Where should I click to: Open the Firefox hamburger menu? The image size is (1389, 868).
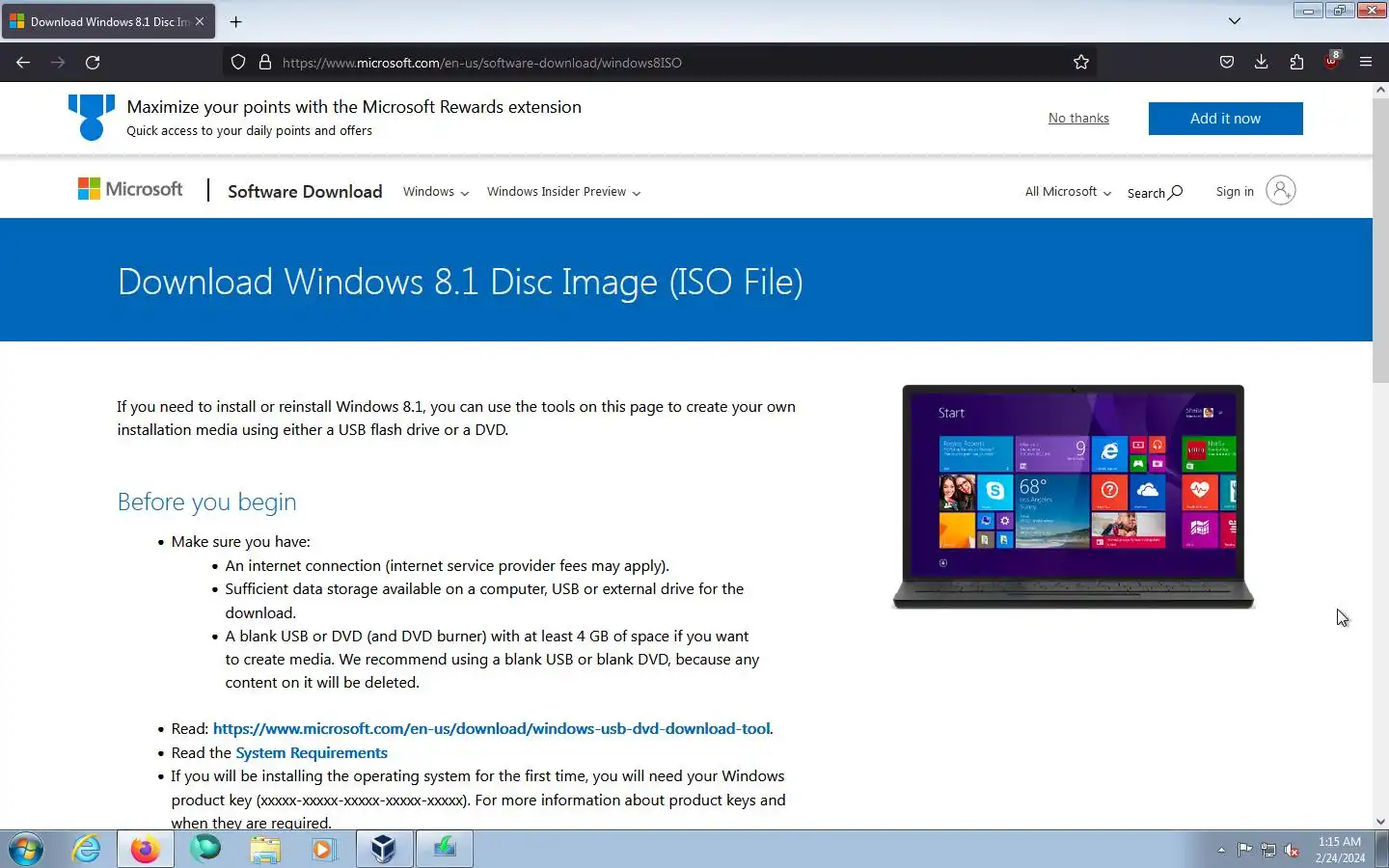(1366, 63)
